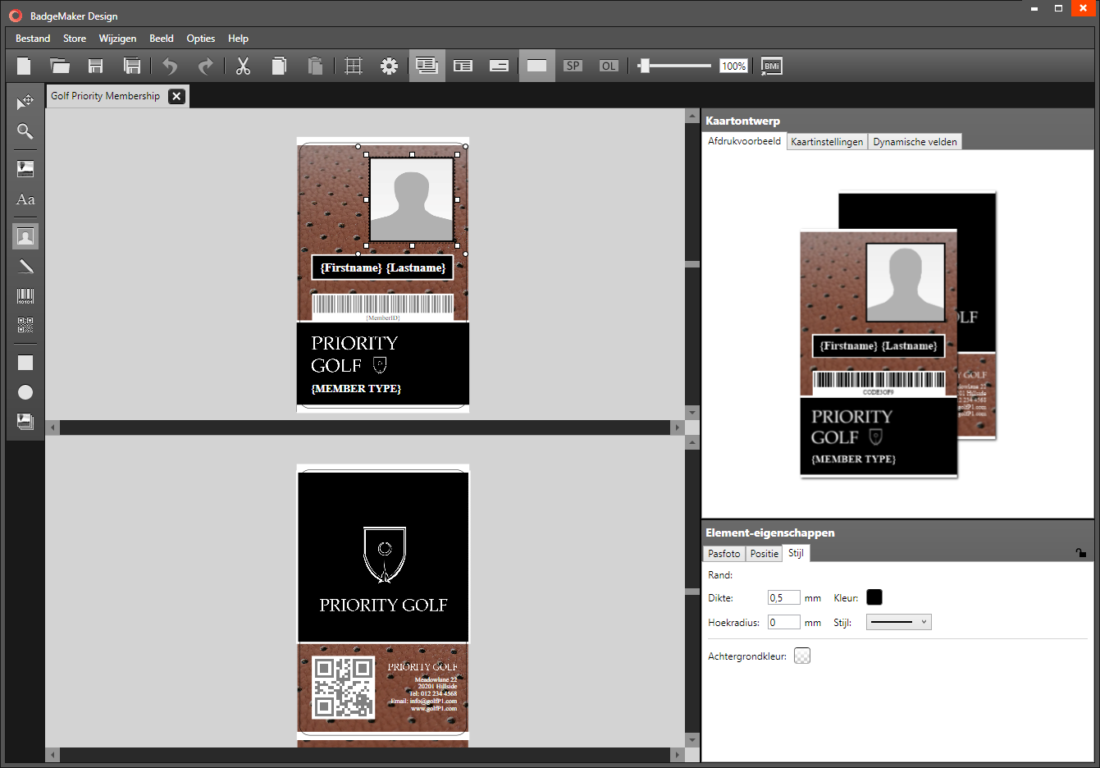Change the border Kleur color swatch

click(874, 597)
